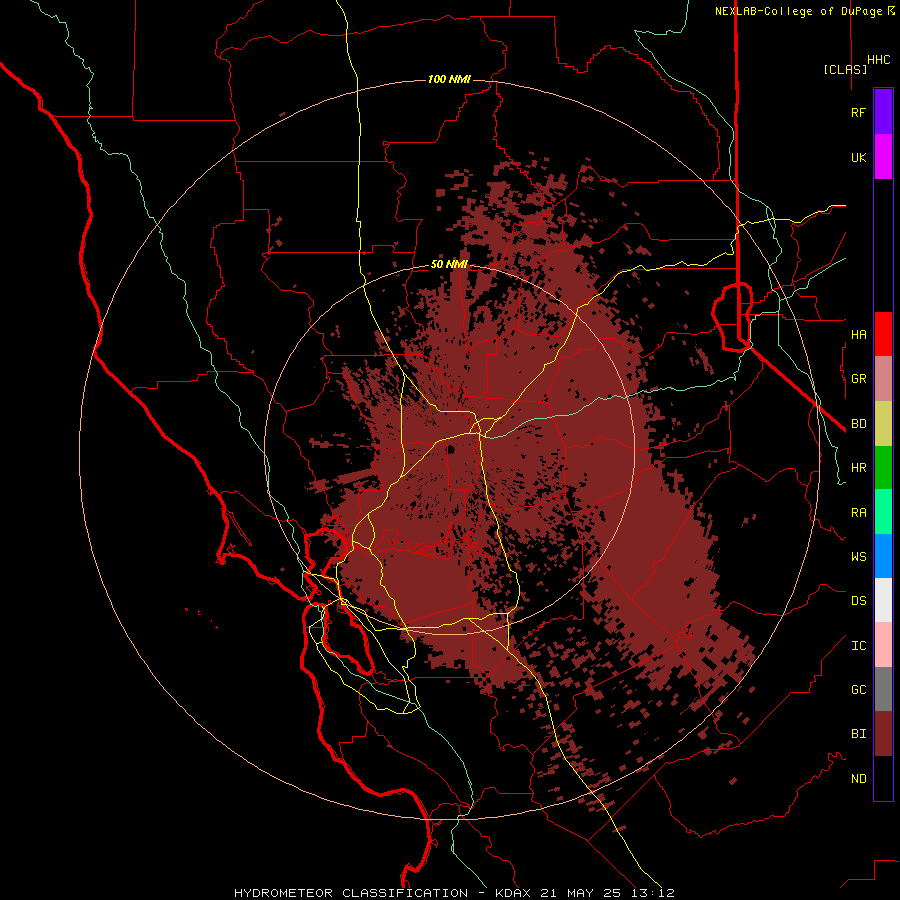Click the ND black legend swatch
The width and height of the screenshot is (900, 900).
coord(883,778)
